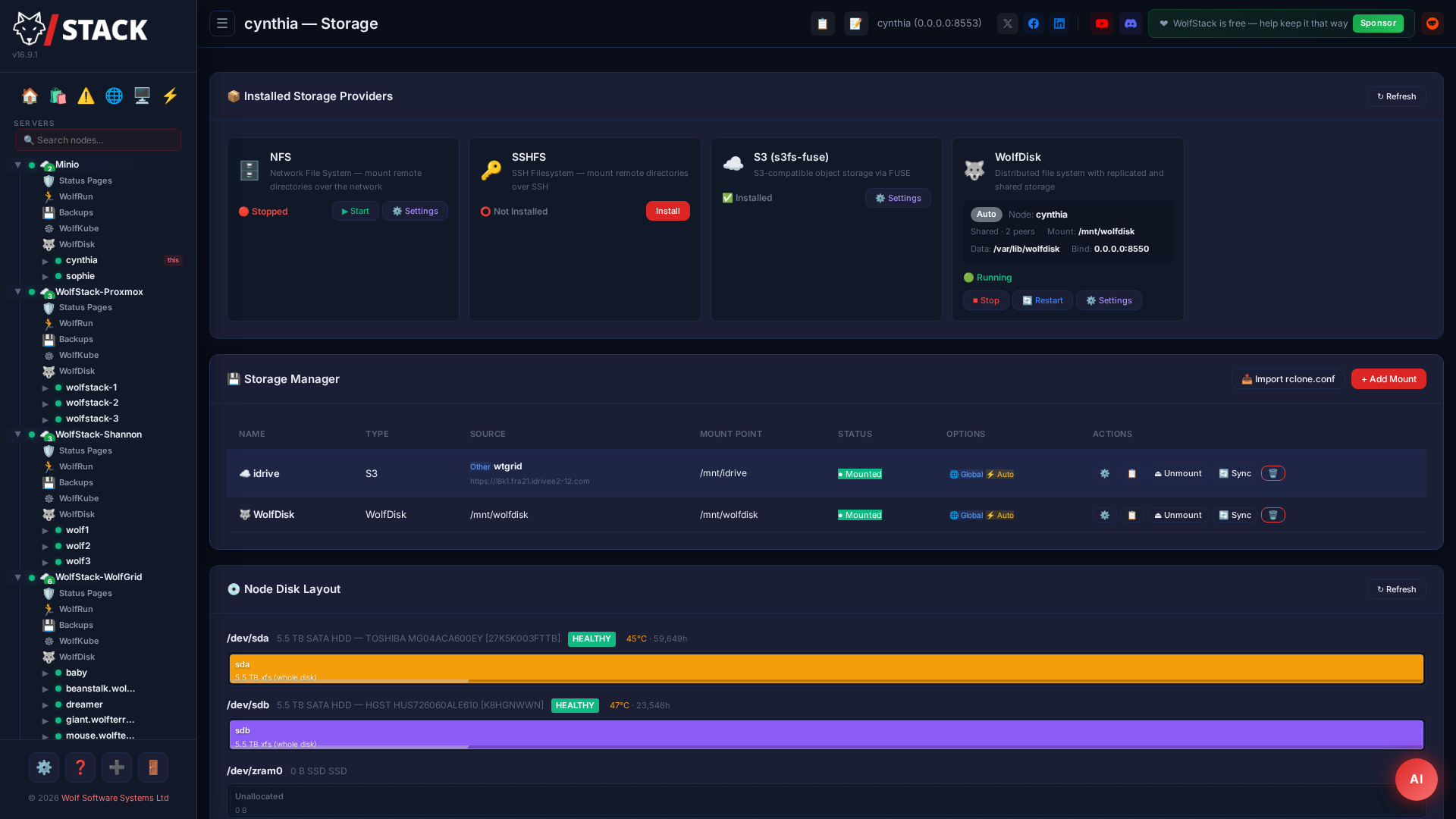Open settings gear at sidebar bottom
The height and width of the screenshot is (819, 1456).
(x=44, y=767)
